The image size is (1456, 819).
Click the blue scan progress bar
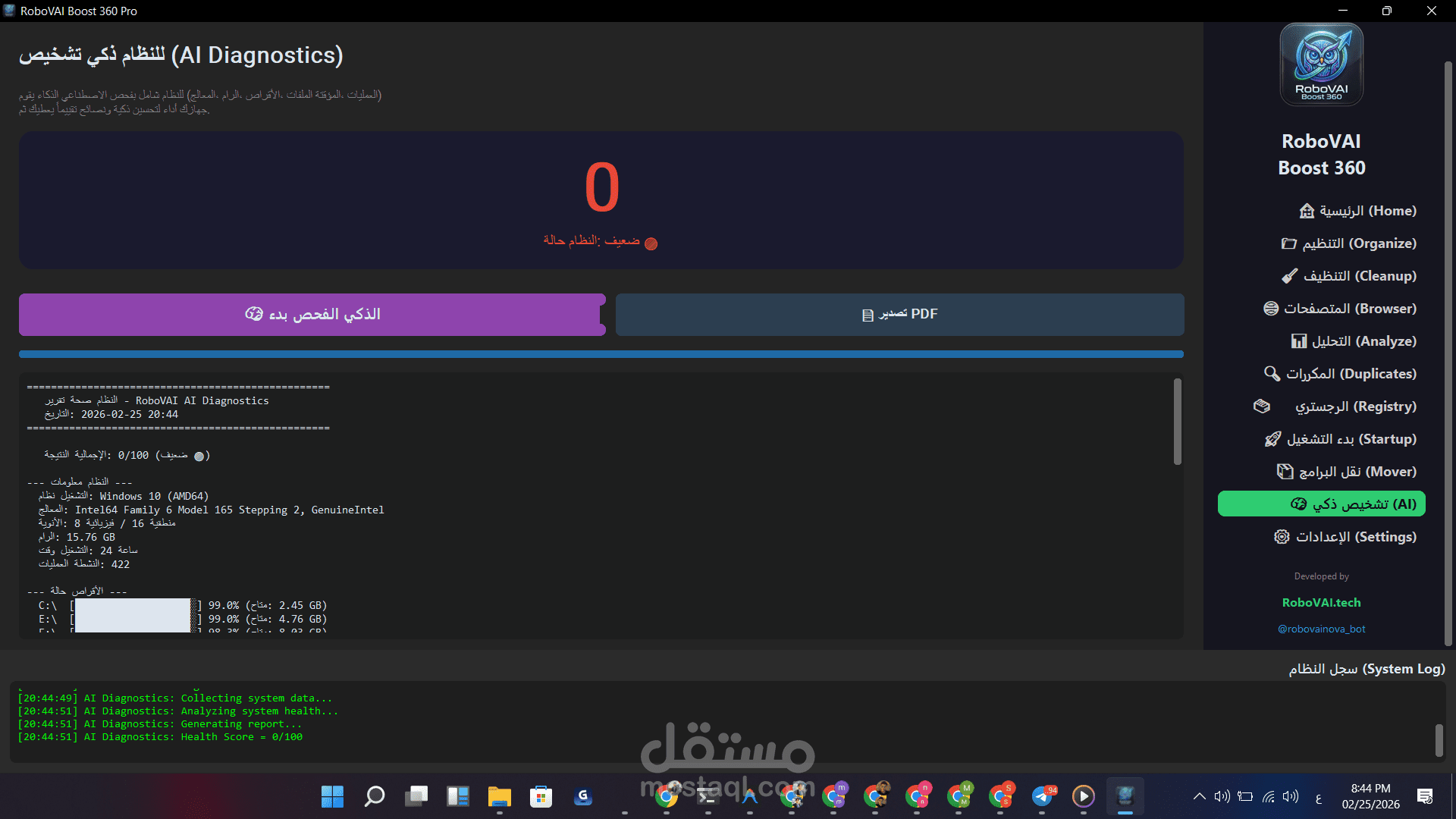coord(601,354)
